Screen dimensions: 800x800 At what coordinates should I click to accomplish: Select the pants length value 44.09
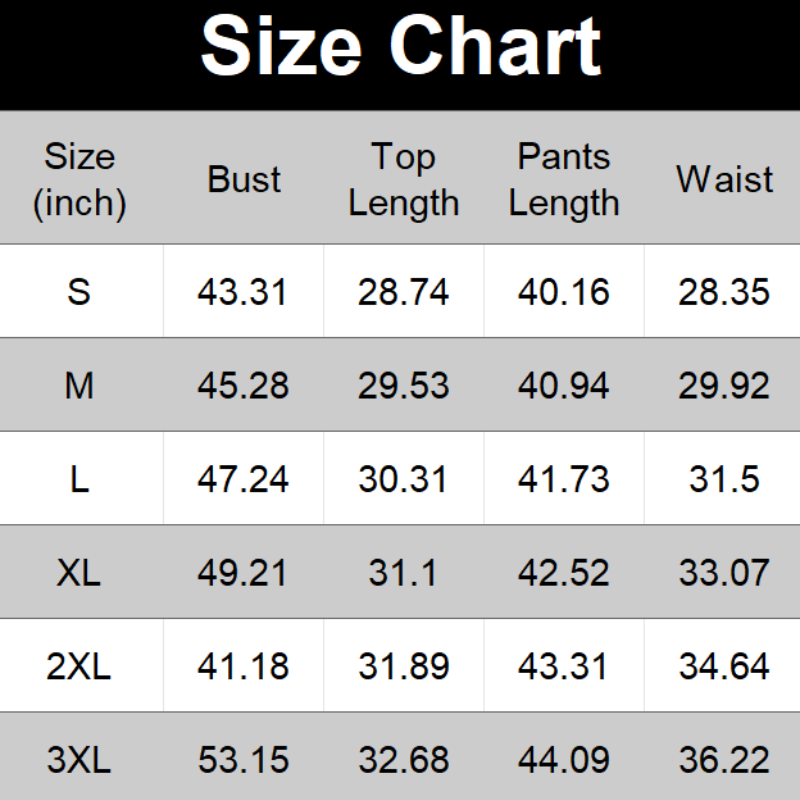point(564,760)
